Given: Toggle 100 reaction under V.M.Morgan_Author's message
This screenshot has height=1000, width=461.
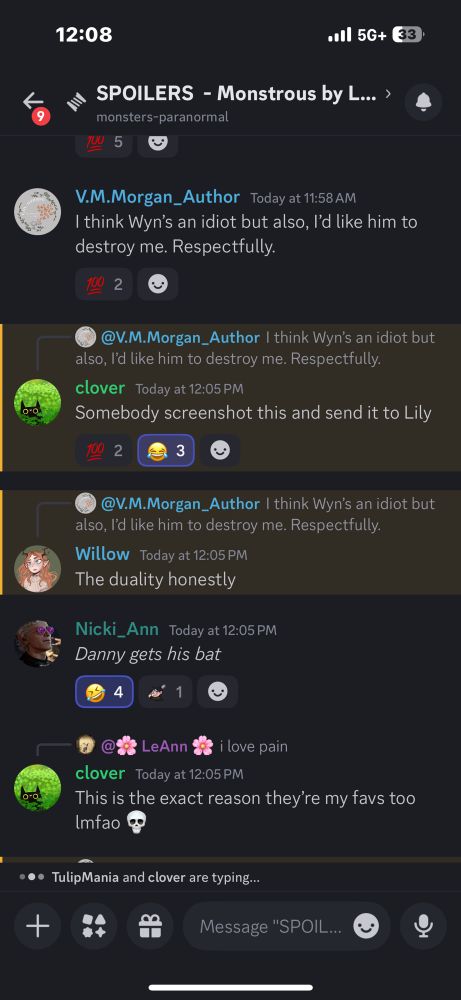Looking at the screenshot, I should click(x=104, y=284).
